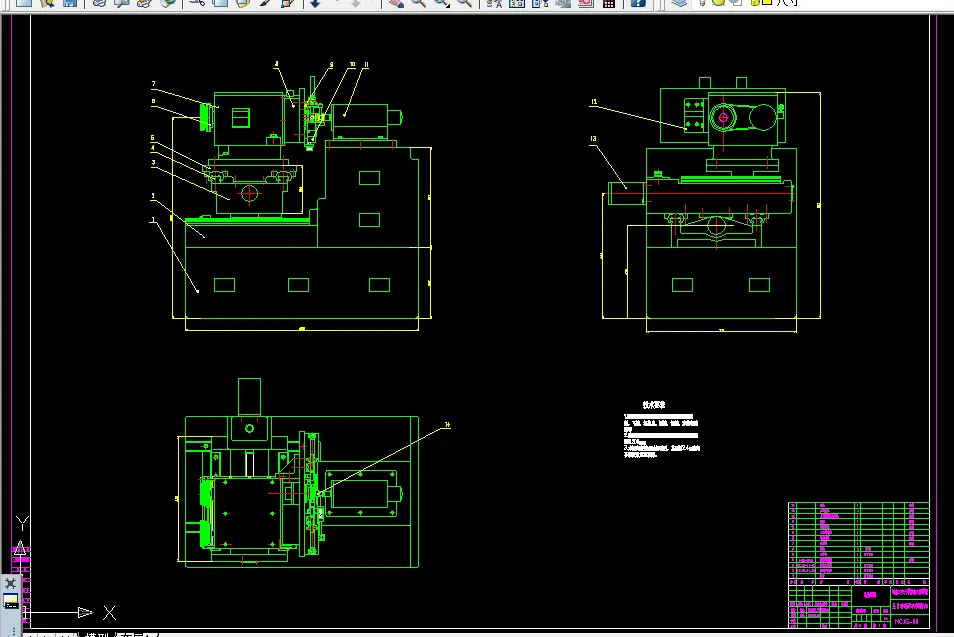Toggle layer freeze with the sun icon
The height and width of the screenshot is (637, 954).
click(719, 2)
